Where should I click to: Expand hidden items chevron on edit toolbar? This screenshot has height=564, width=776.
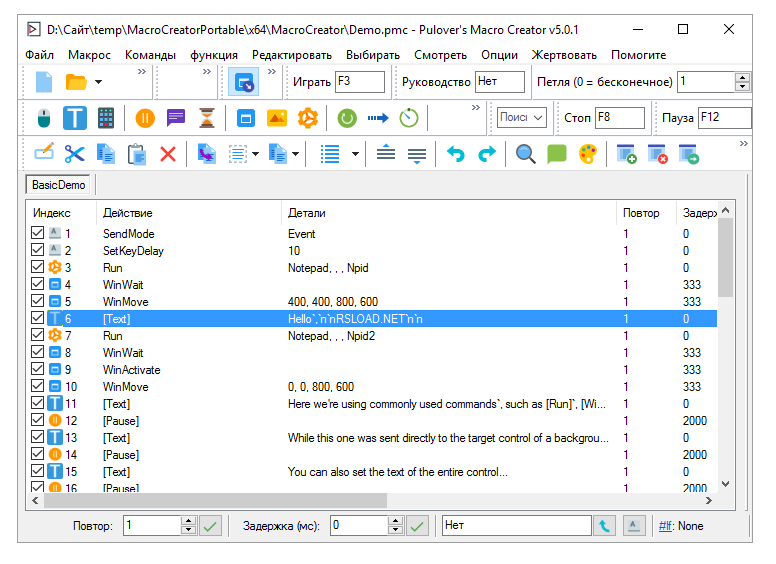(744, 143)
